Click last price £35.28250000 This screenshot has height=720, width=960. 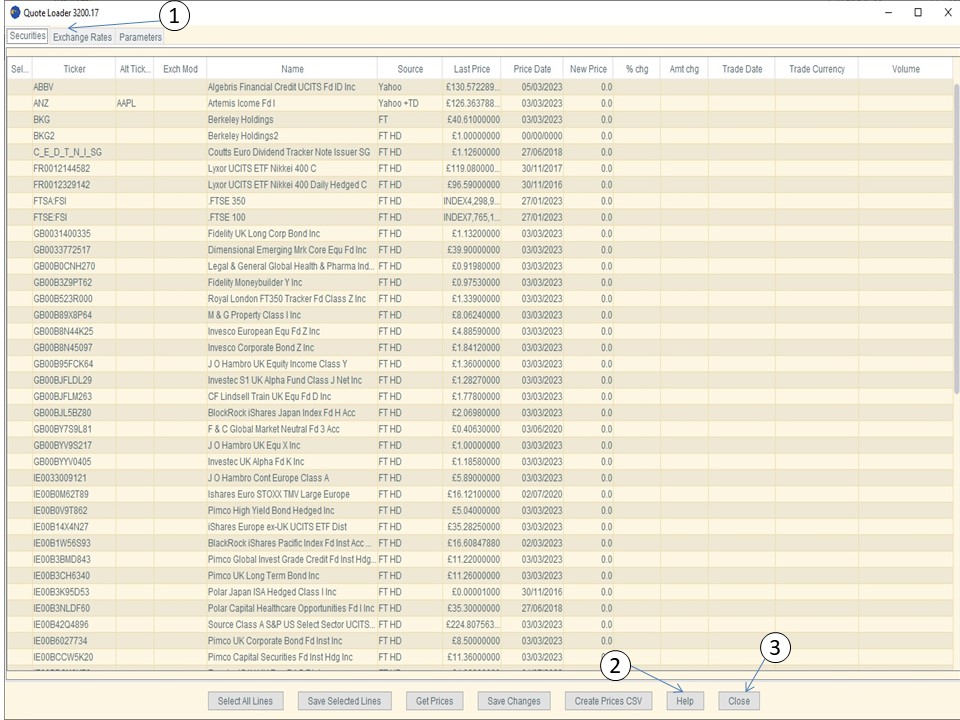tap(471, 527)
